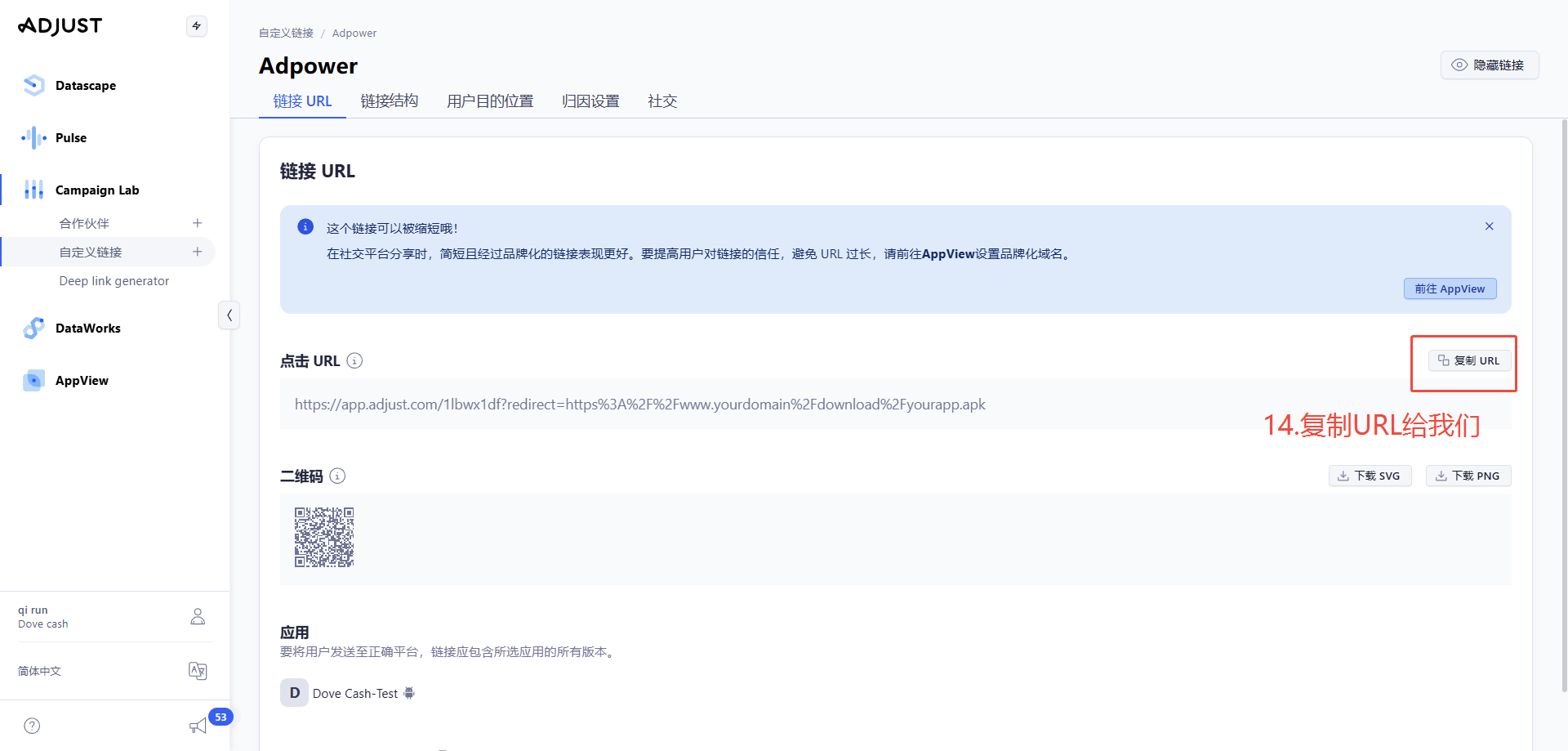The width and height of the screenshot is (1568, 751).
Task: Click the Dove cash account label
Action: pyautogui.click(x=43, y=624)
